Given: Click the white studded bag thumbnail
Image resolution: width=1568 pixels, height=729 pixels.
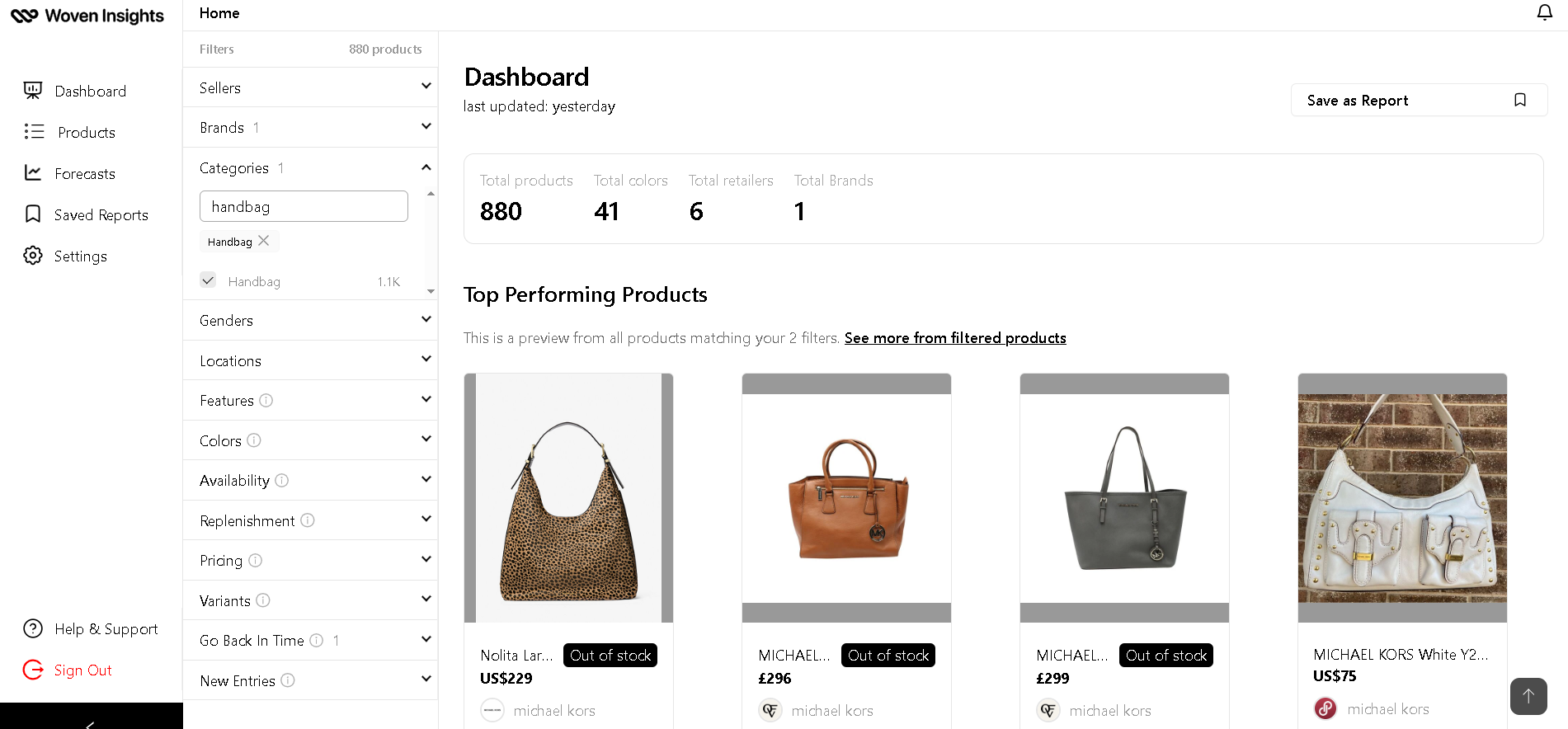Looking at the screenshot, I should (x=1402, y=498).
